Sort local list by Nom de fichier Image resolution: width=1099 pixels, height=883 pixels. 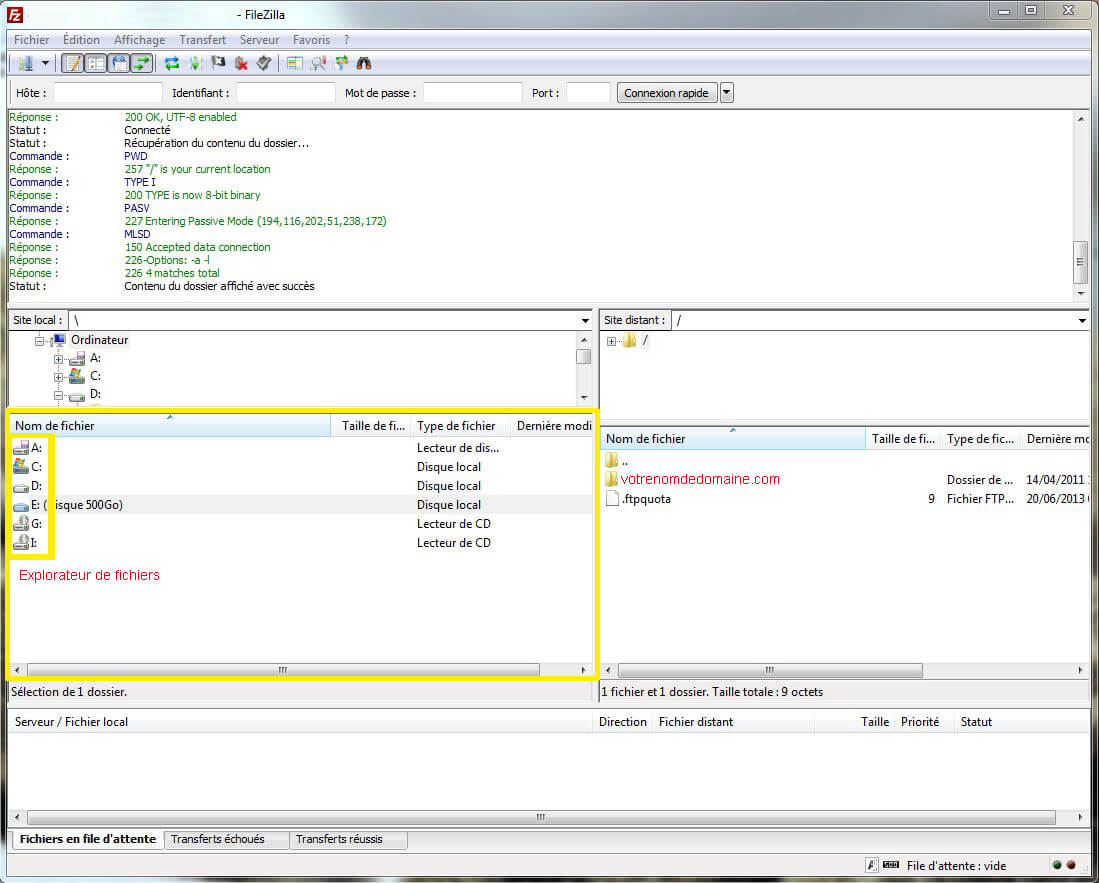pyautogui.click(x=170, y=425)
